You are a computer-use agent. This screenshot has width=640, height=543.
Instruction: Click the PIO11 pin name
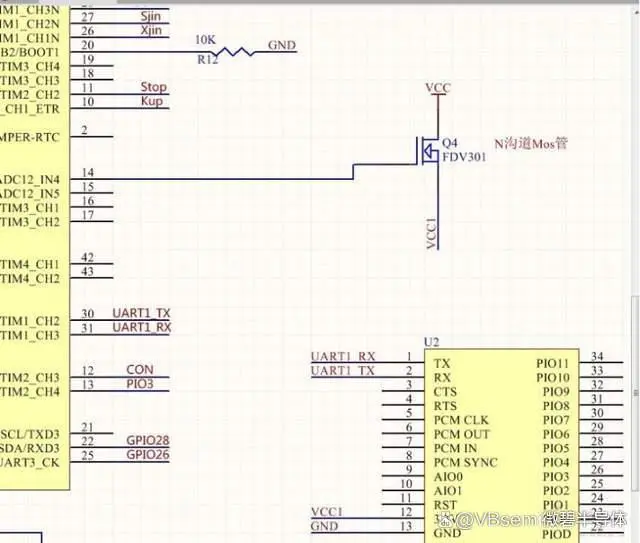[552, 363]
